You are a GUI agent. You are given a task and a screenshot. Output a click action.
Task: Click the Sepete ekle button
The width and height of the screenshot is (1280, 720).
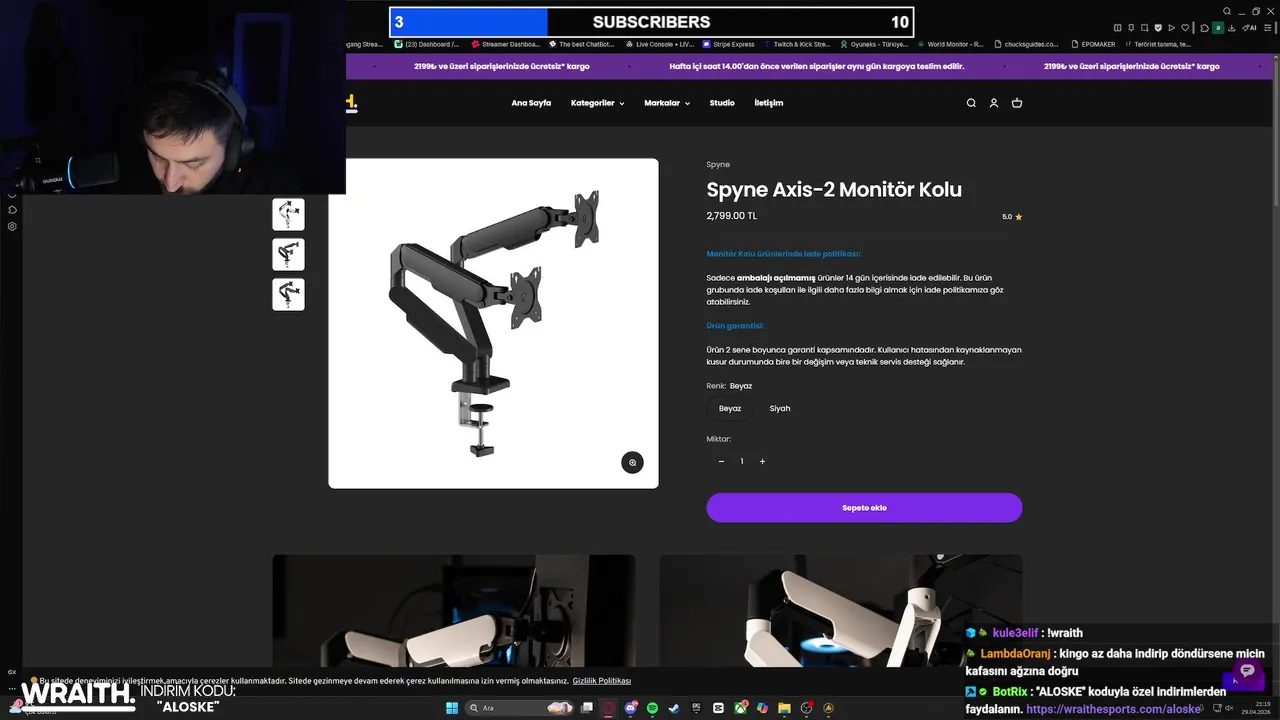(x=864, y=507)
